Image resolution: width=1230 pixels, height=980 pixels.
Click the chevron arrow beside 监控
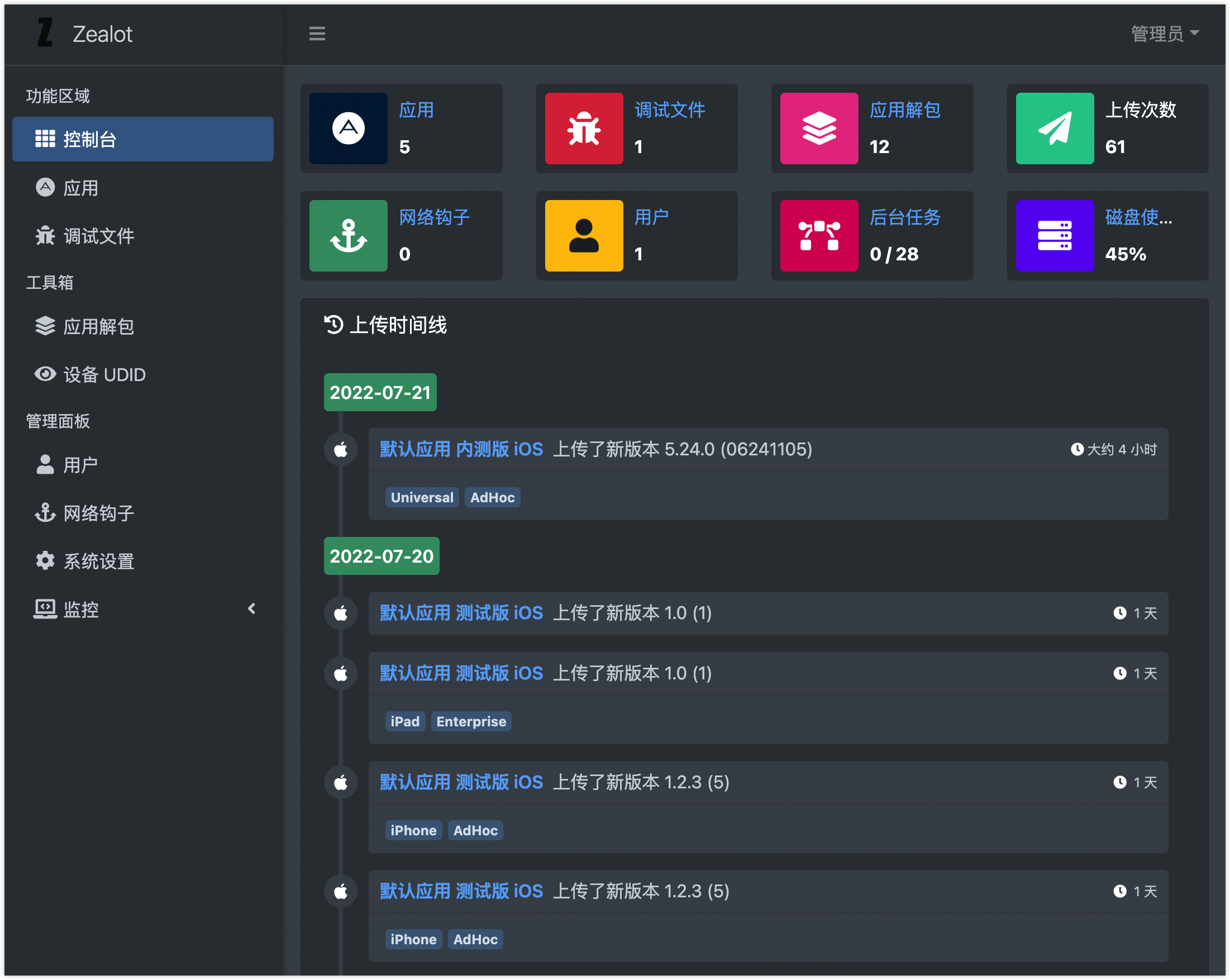pyautogui.click(x=251, y=609)
